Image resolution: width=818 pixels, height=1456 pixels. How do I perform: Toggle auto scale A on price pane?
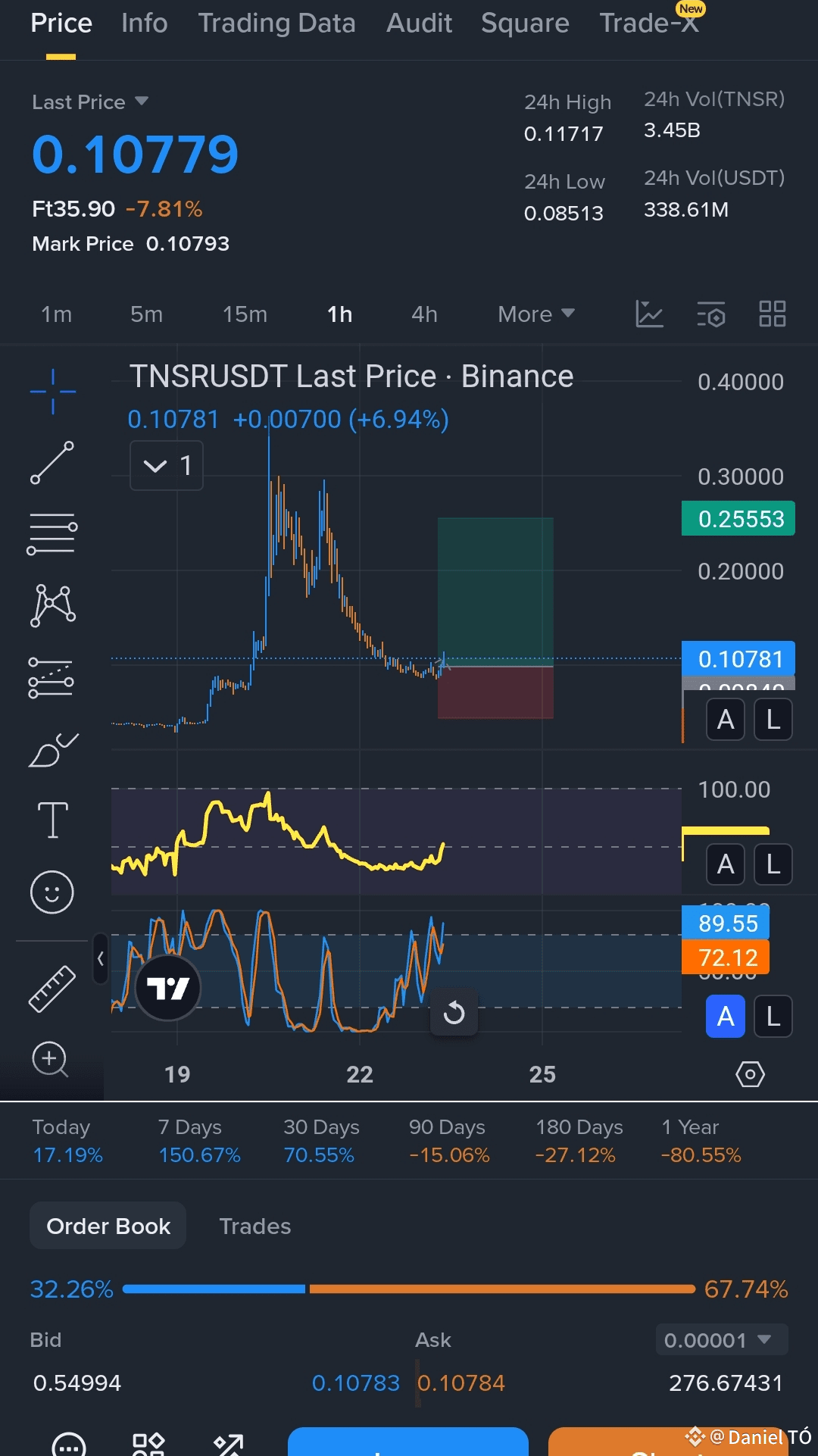[x=726, y=720]
